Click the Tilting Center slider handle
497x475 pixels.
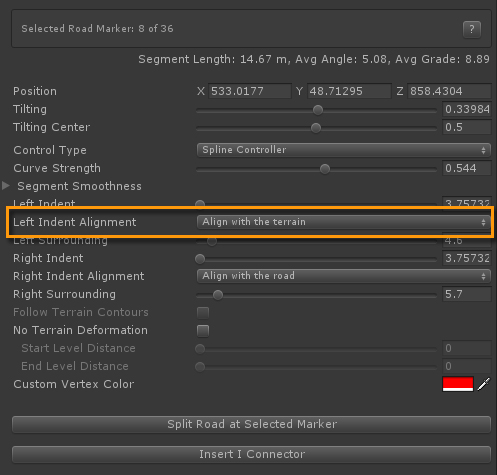[316, 128]
